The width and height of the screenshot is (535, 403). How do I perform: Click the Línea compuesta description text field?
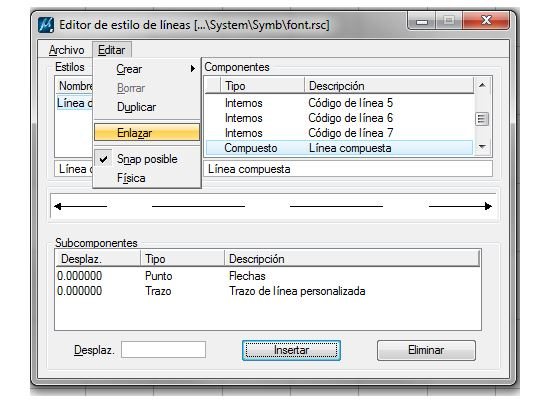pos(348,169)
